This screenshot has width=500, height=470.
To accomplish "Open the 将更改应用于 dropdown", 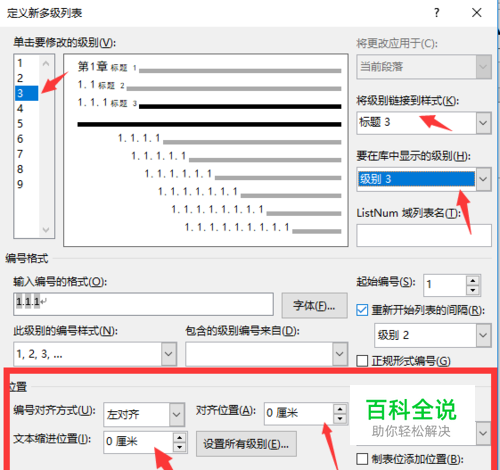I will 484,67.
